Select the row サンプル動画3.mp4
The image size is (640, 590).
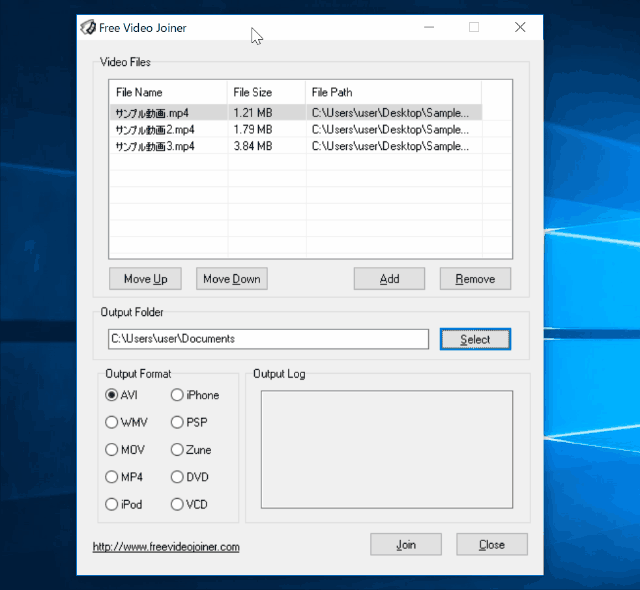(x=296, y=146)
